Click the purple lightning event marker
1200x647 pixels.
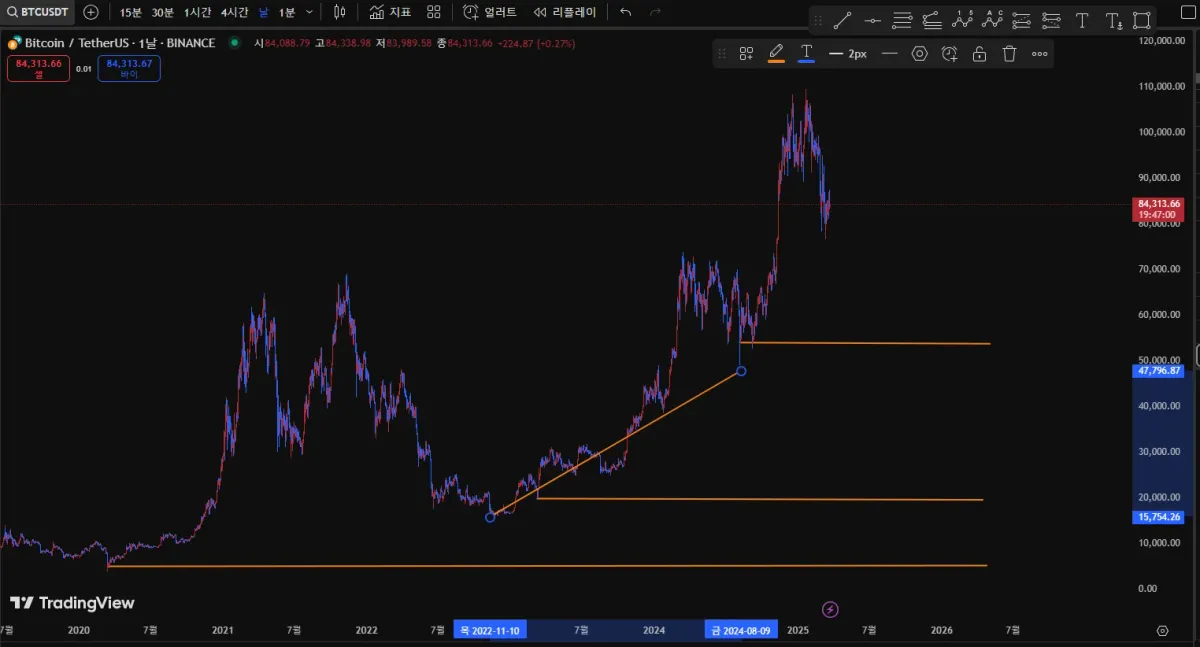[829, 609]
